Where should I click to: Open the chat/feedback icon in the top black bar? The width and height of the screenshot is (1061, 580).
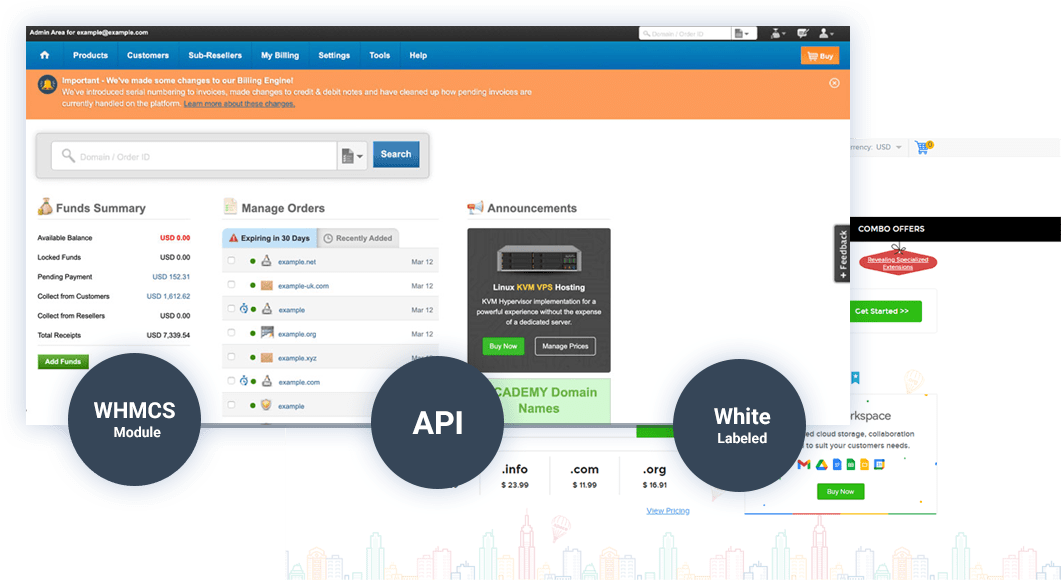[x=803, y=33]
